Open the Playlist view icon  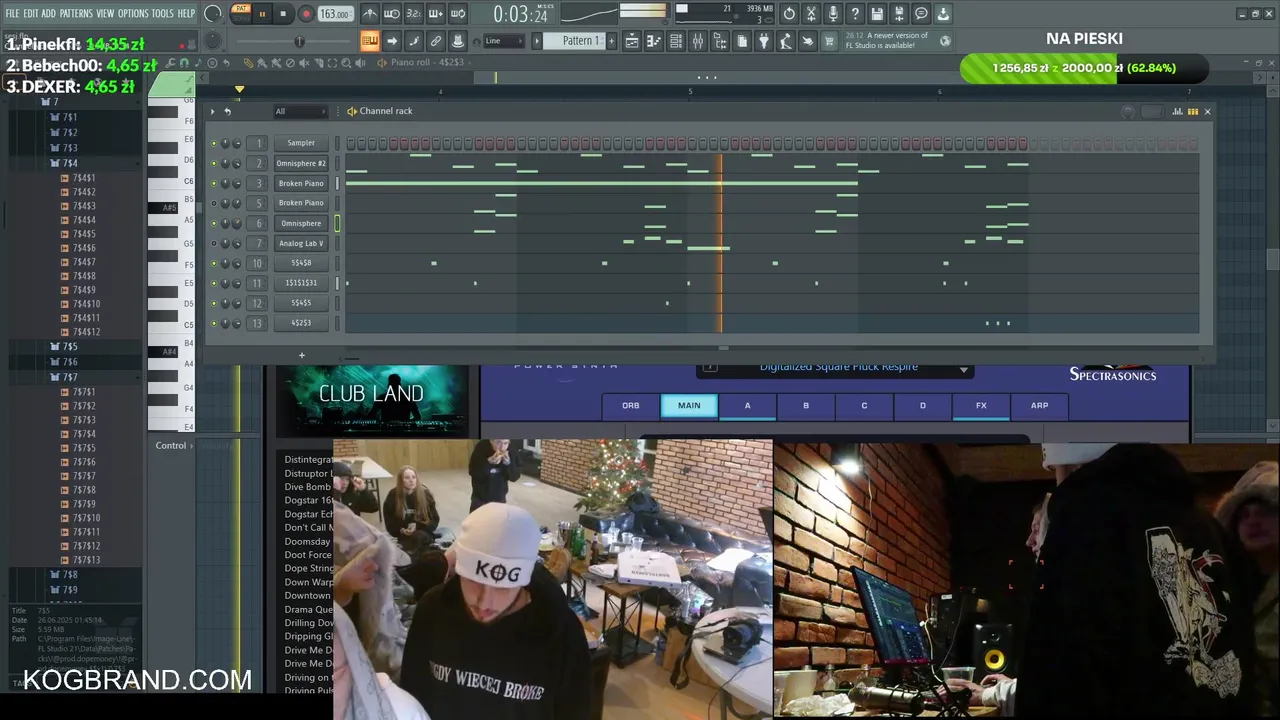click(x=632, y=41)
